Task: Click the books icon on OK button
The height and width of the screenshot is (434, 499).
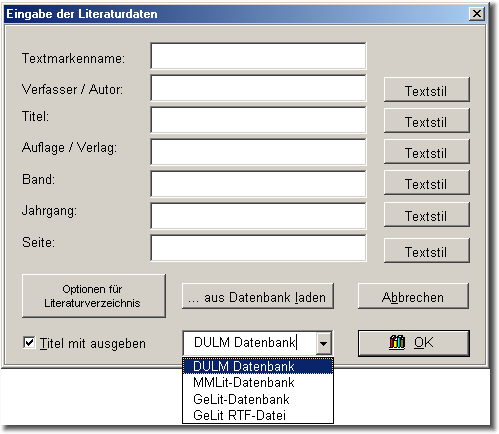Action: [397, 342]
